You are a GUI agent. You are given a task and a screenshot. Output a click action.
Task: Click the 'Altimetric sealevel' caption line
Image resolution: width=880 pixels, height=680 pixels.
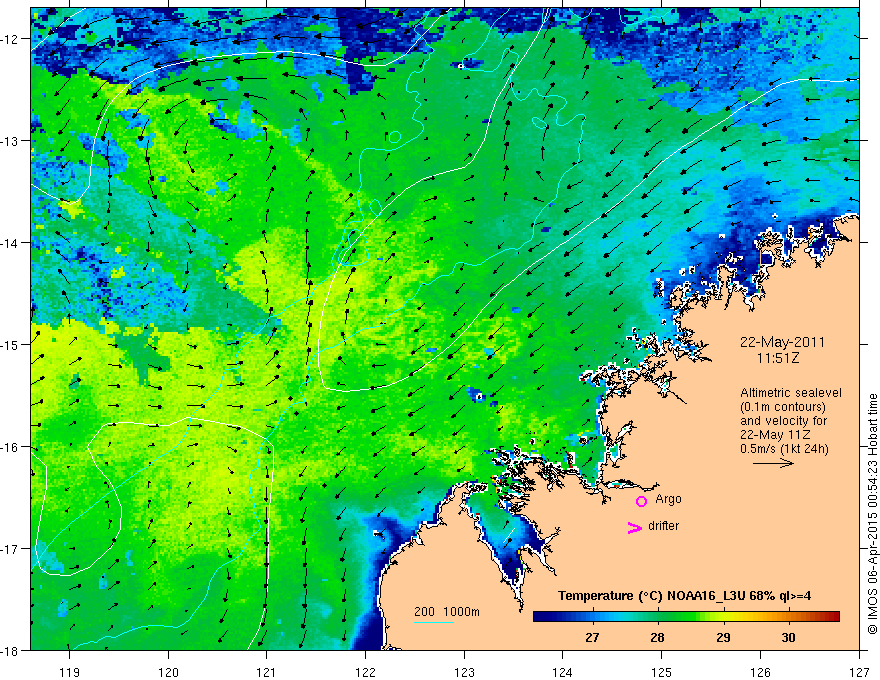tap(790, 393)
